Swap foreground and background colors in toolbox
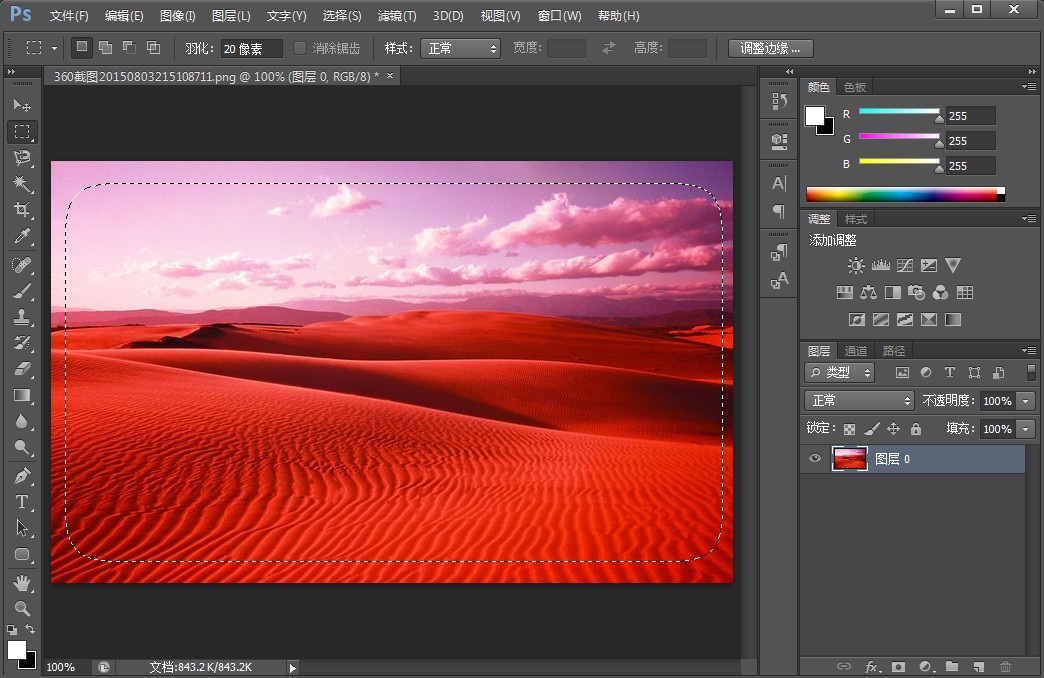The image size is (1044, 678). click(x=30, y=629)
